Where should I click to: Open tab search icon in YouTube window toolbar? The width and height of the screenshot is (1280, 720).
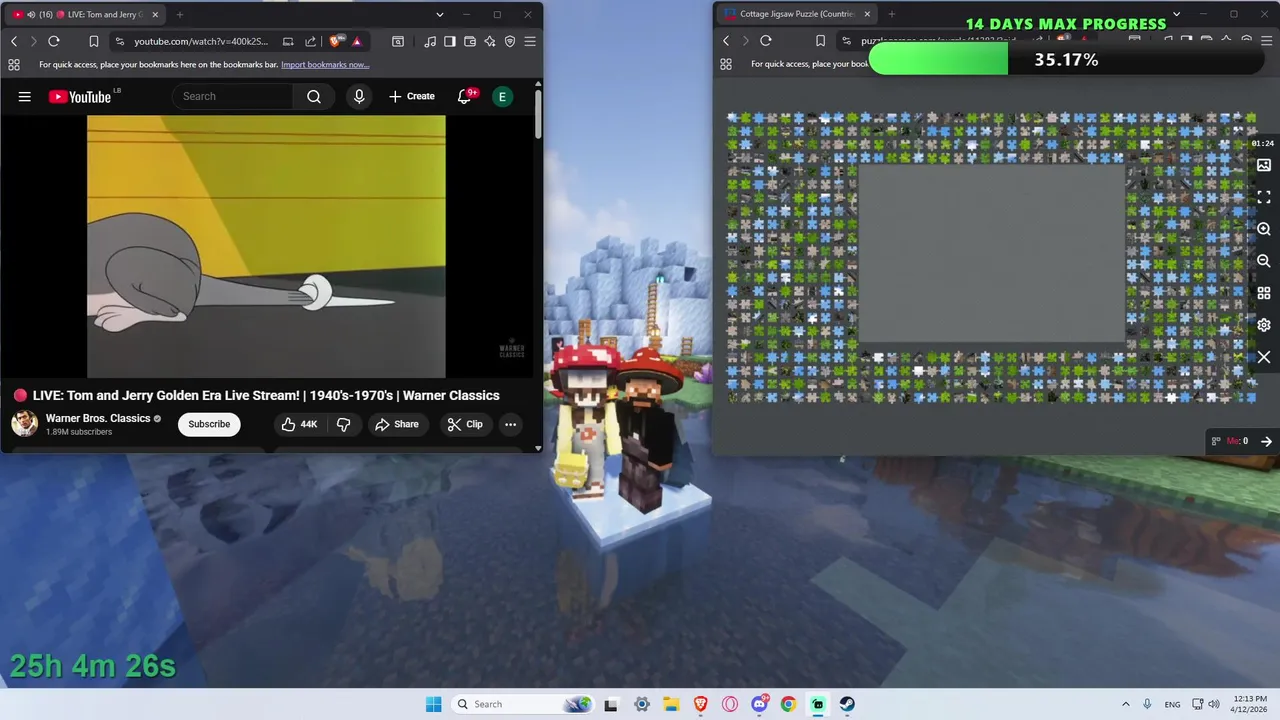pyautogui.click(x=398, y=41)
